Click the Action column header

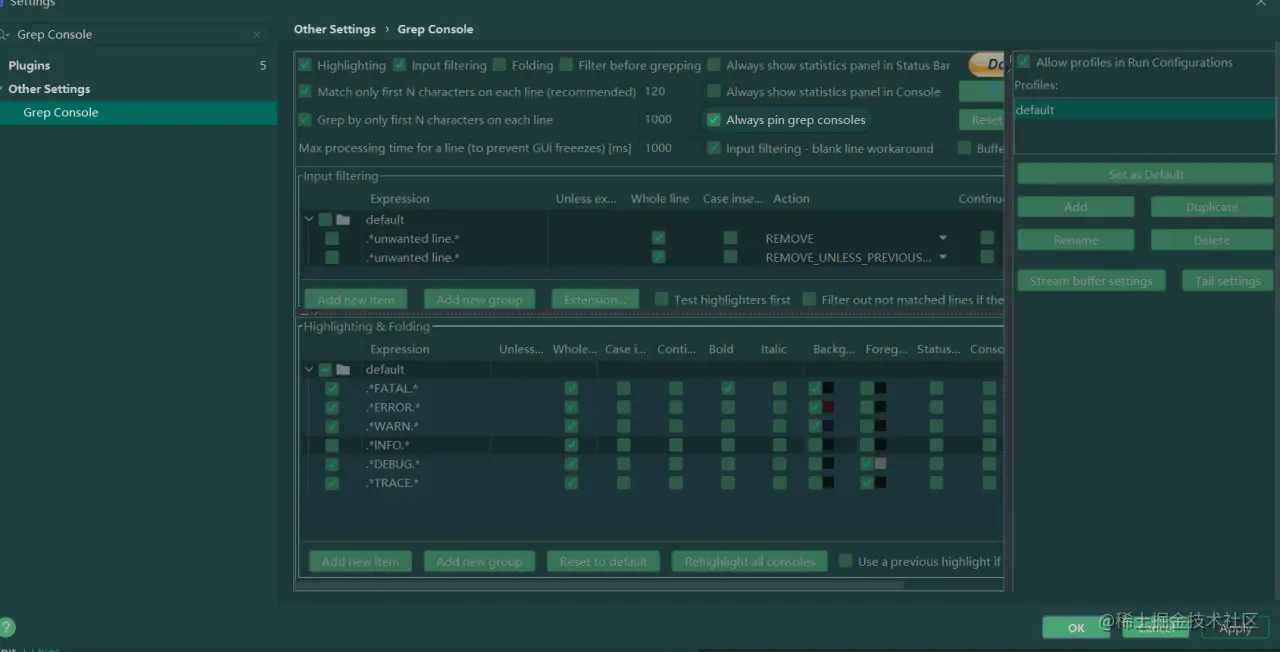click(x=791, y=199)
